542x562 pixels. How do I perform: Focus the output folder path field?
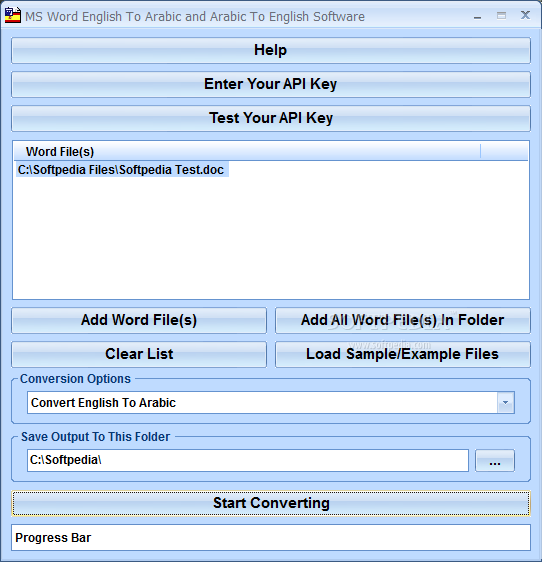click(x=248, y=460)
